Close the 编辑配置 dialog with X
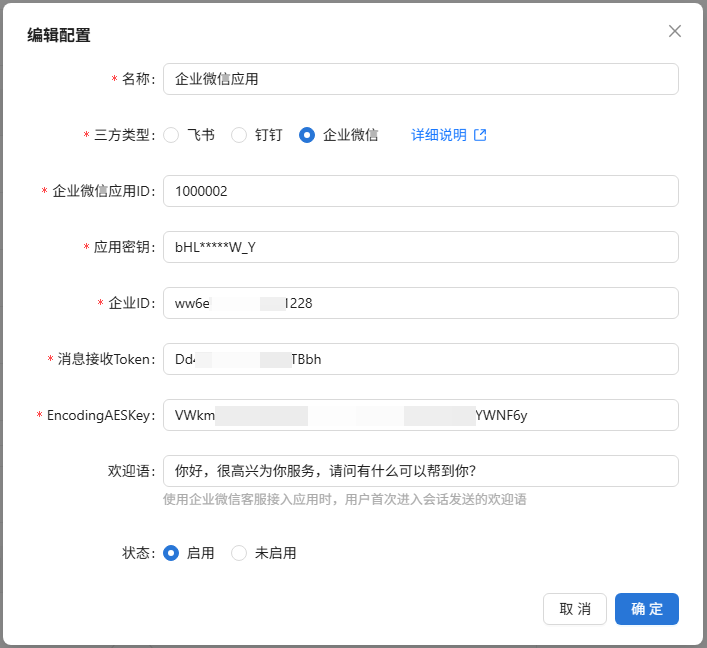 (675, 31)
